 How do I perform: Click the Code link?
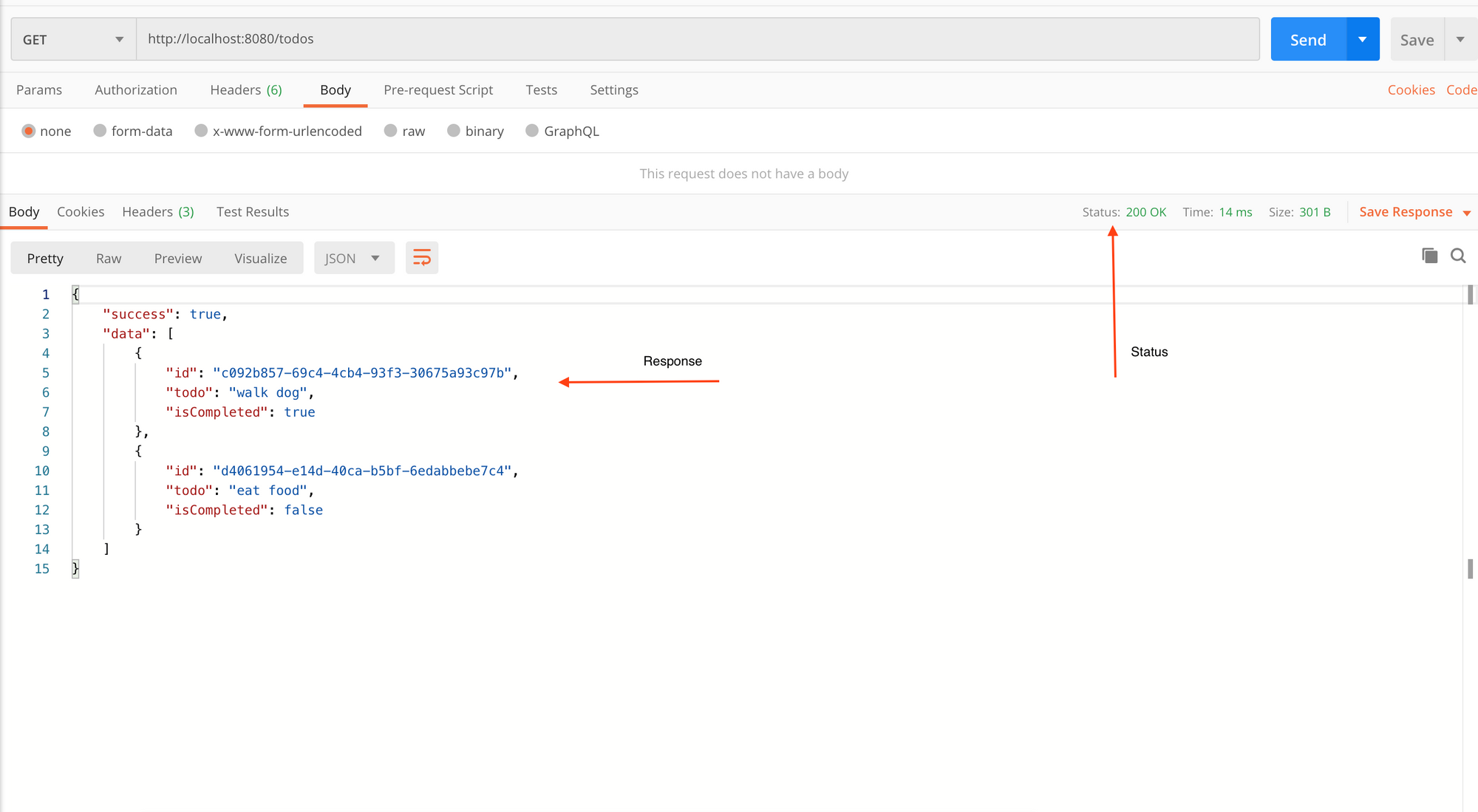pos(1461,89)
